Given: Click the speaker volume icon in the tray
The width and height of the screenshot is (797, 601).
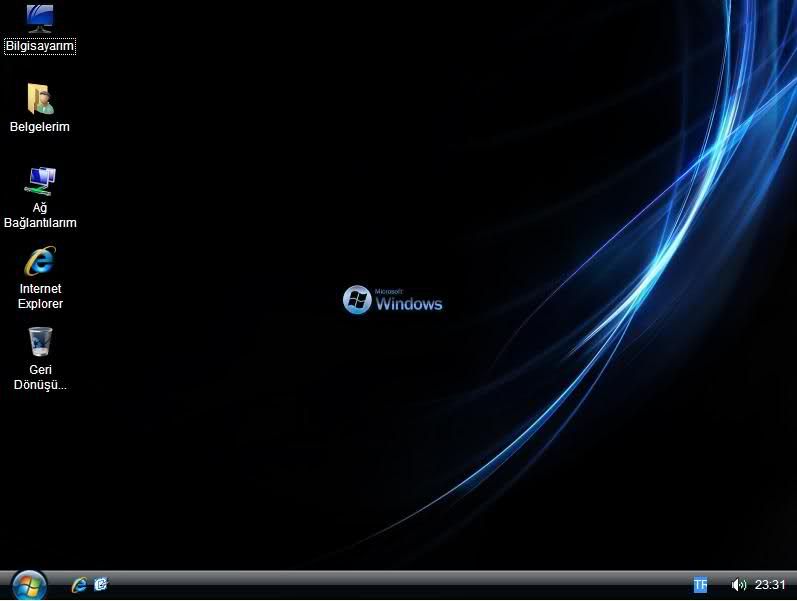Looking at the screenshot, I should 738,585.
